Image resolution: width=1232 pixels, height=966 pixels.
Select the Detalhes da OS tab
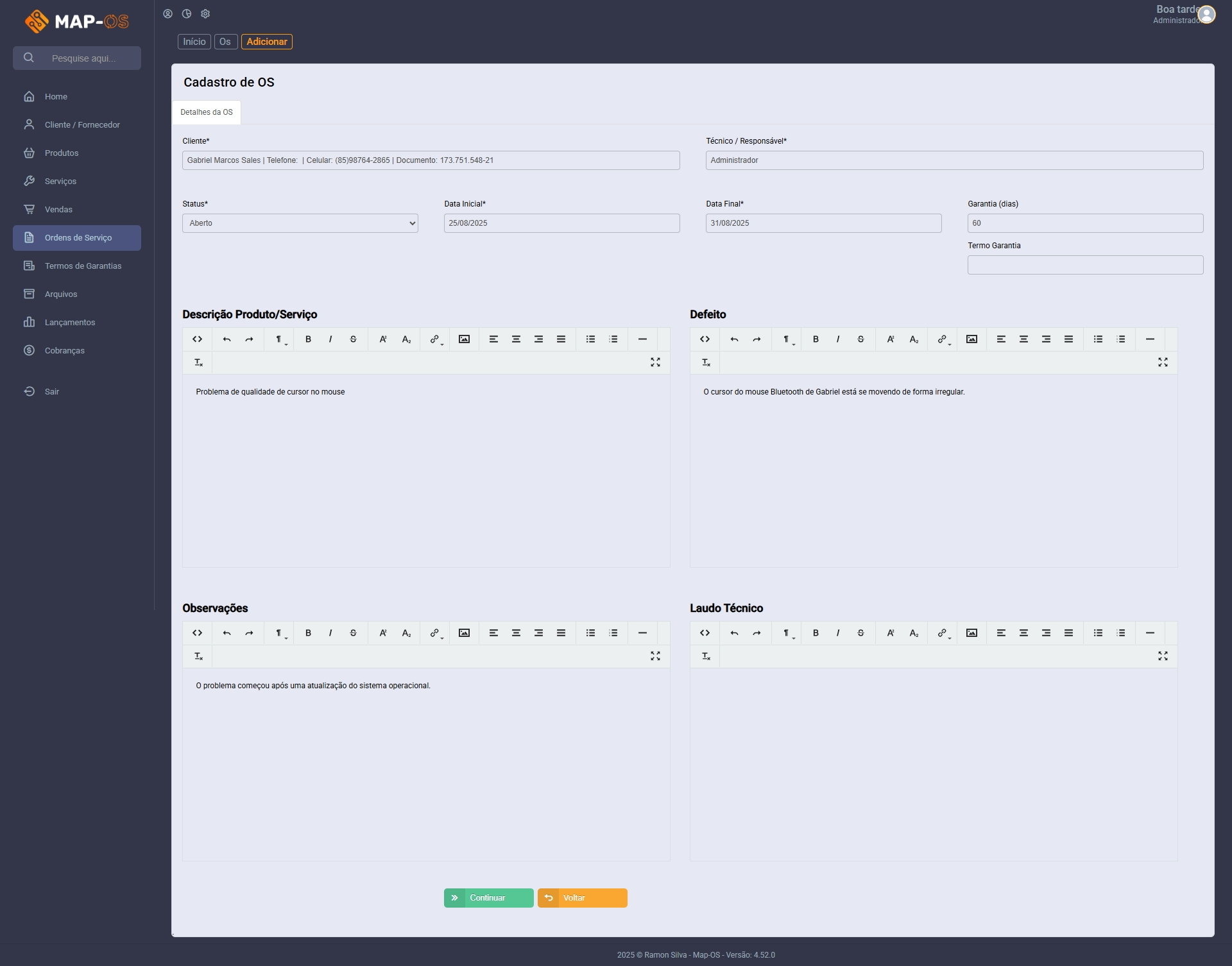tap(206, 112)
